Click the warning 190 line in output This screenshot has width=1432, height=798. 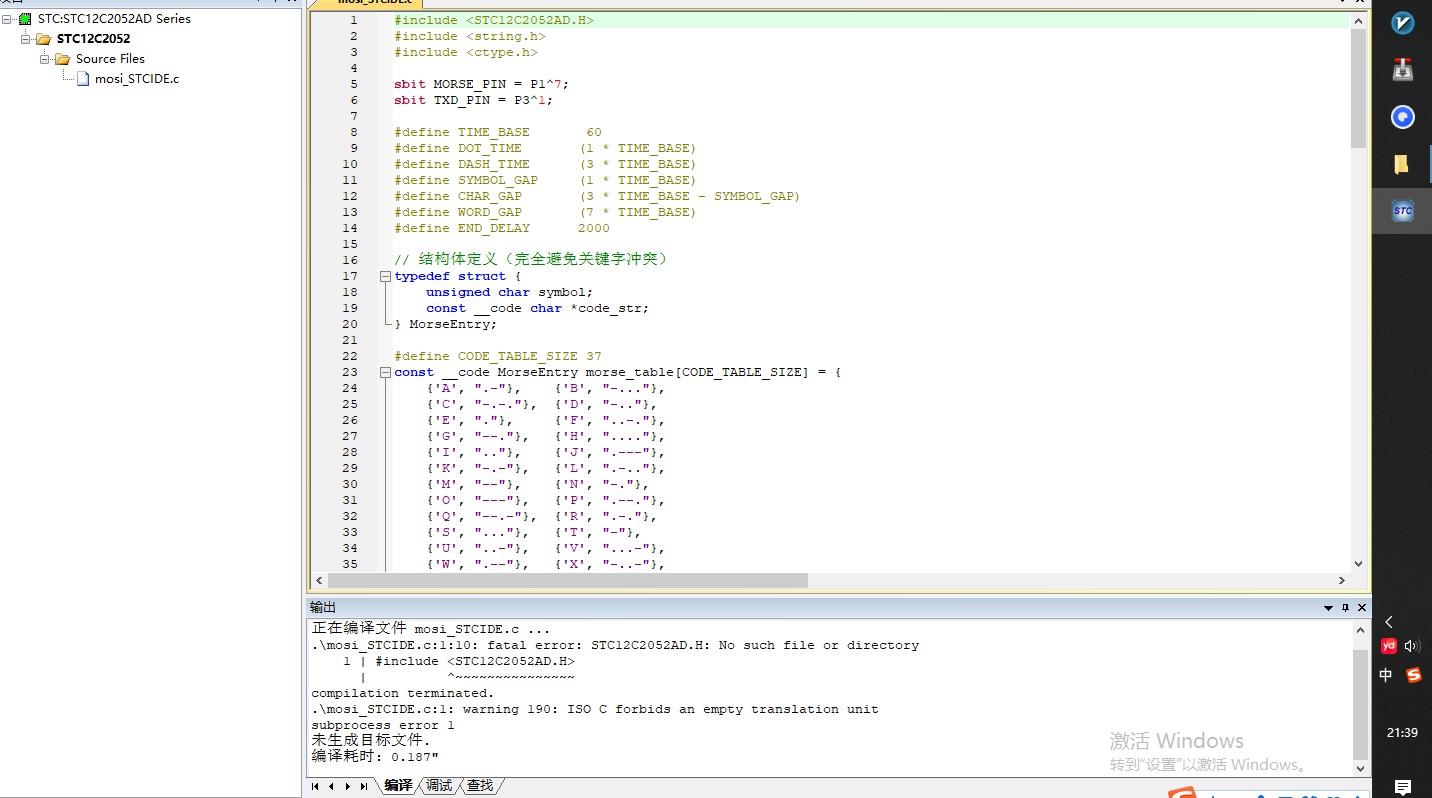[595, 709]
